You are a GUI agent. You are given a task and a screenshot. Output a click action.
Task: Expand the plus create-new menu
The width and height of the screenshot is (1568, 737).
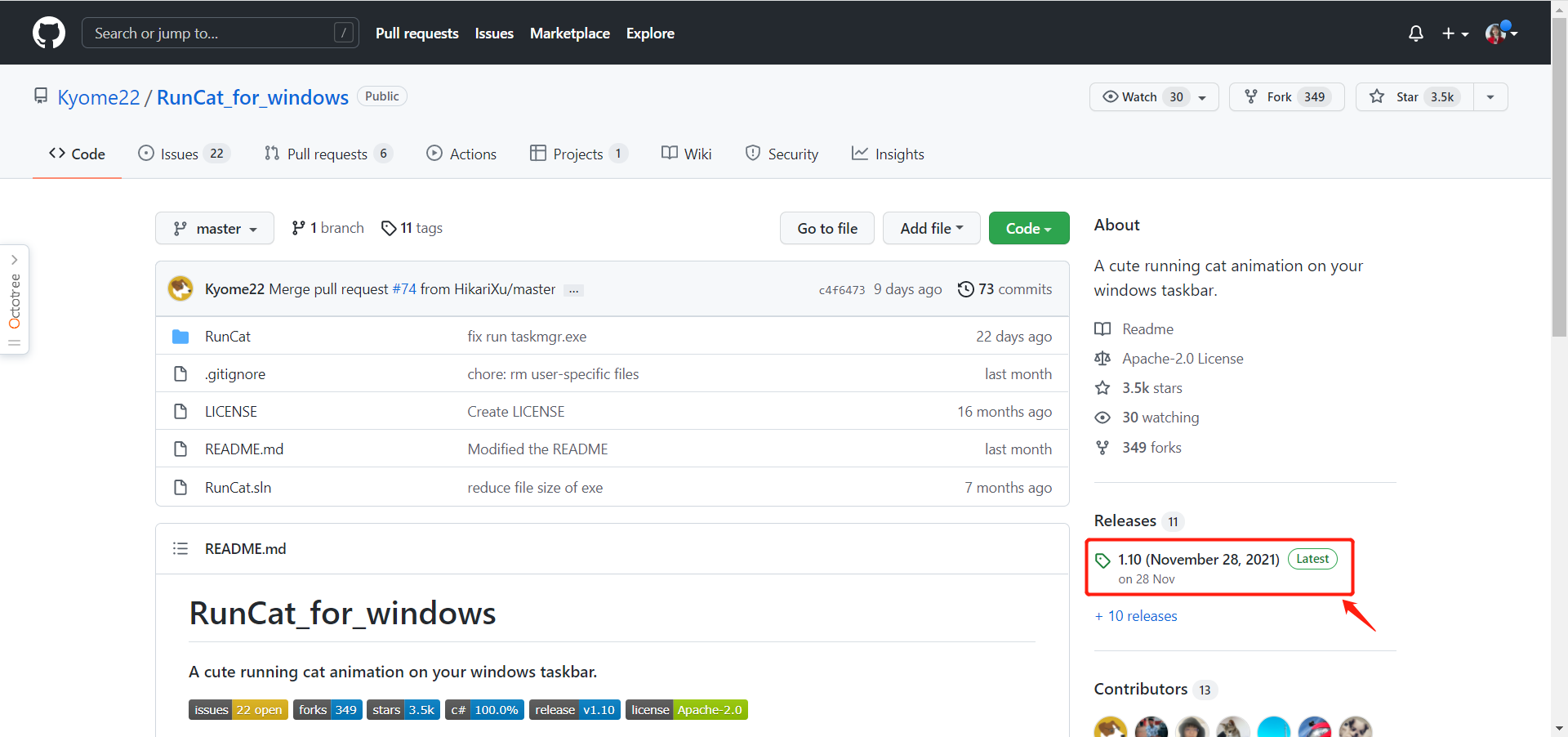point(1455,33)
